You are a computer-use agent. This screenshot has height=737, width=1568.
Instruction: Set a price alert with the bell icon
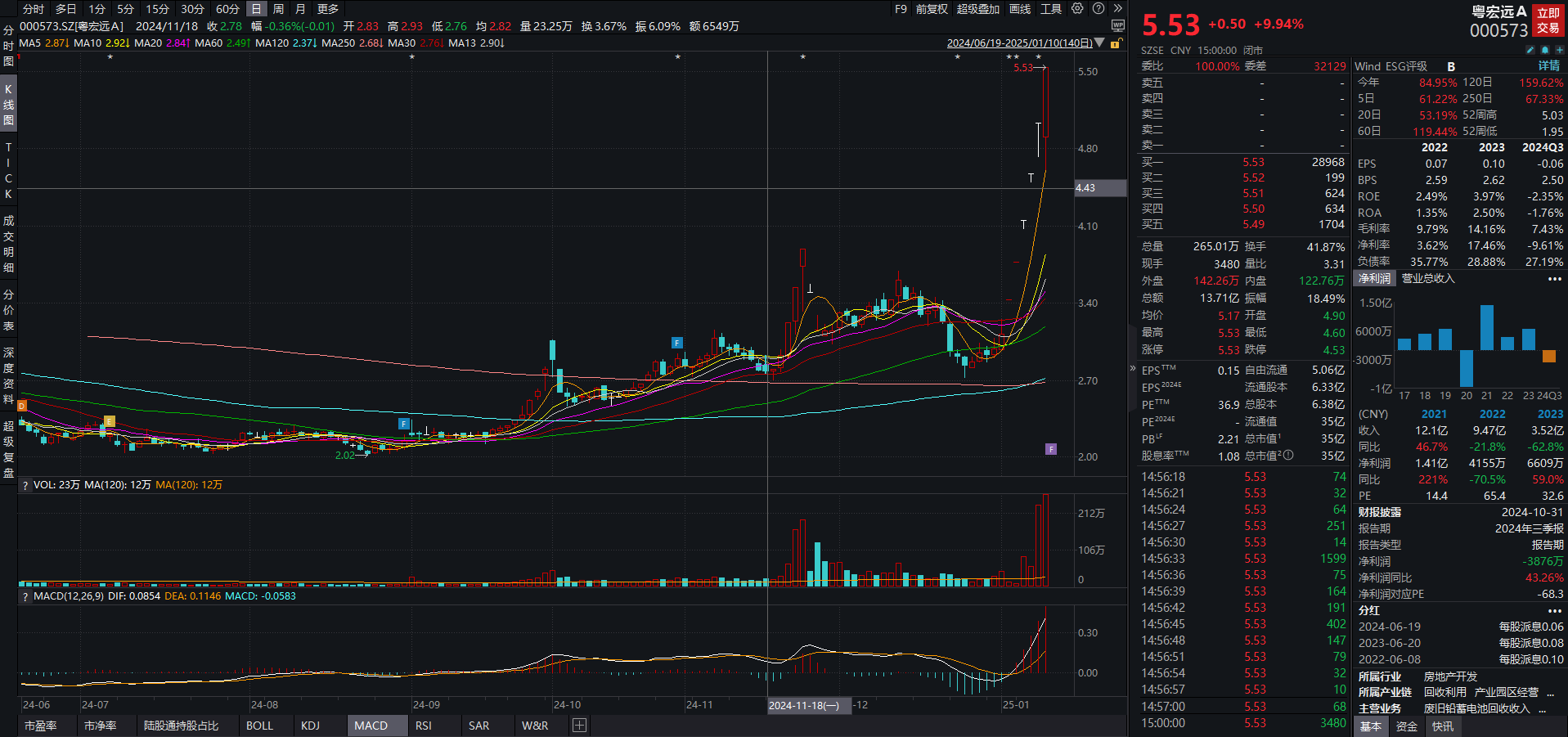pyautogui.click(x=1545, y=50)
